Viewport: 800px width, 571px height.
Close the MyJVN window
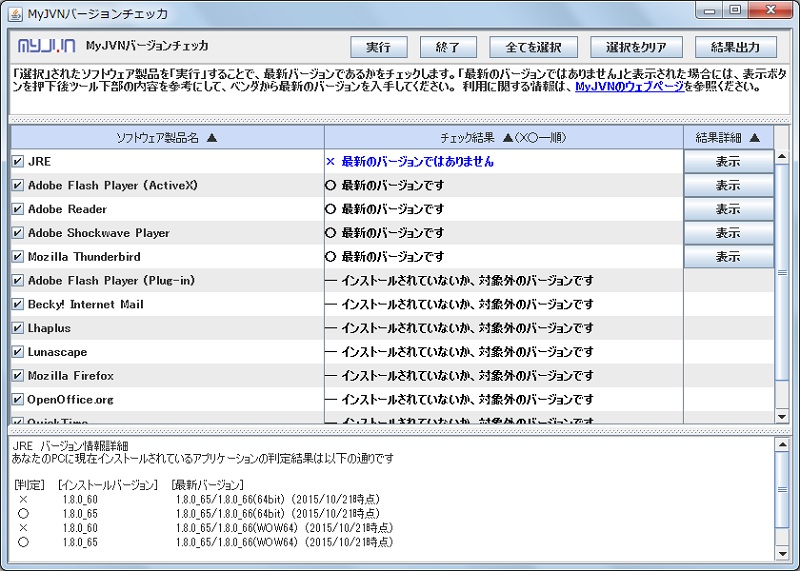tap(770, 11)
